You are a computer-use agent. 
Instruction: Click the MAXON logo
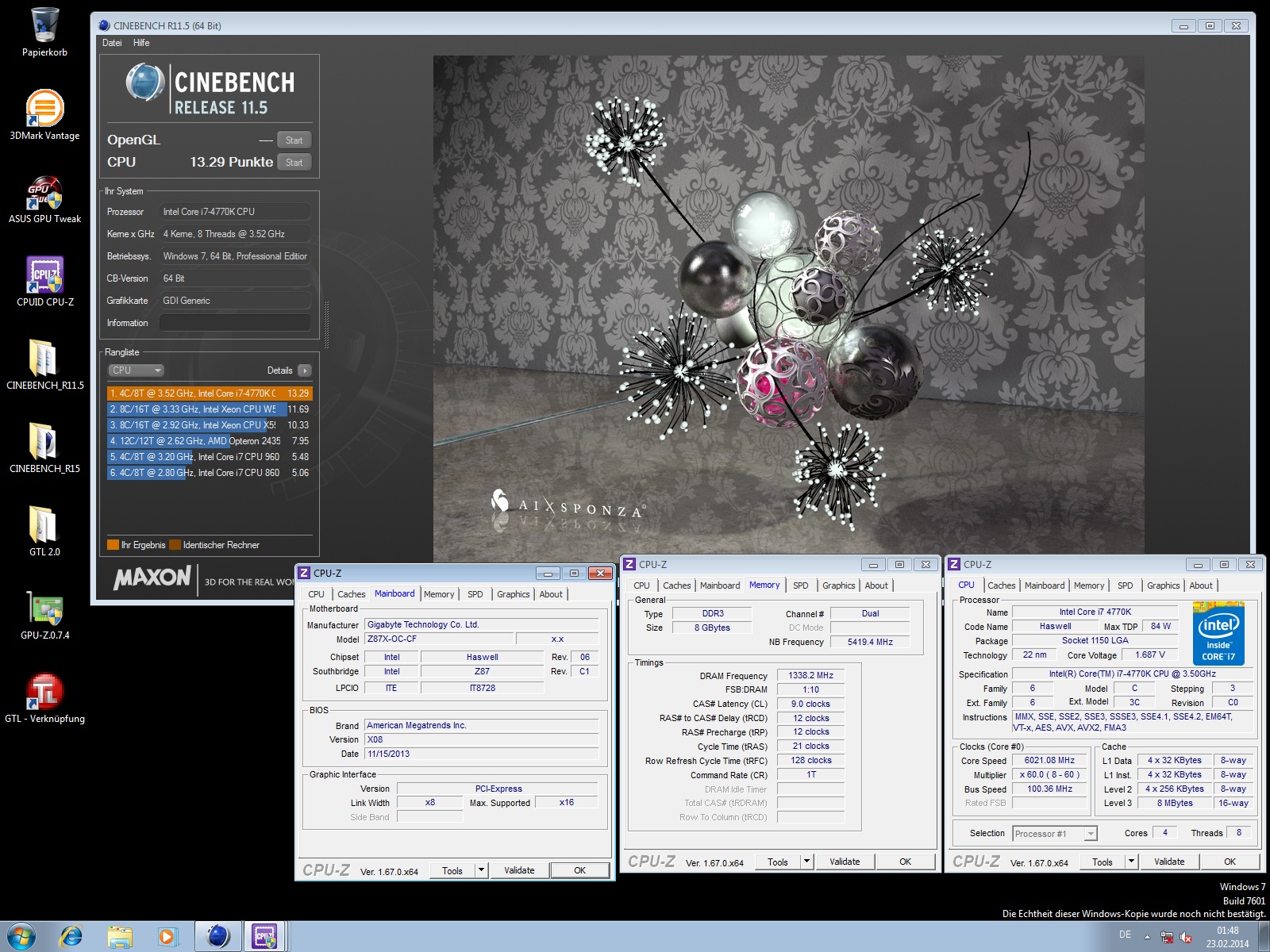152,578
